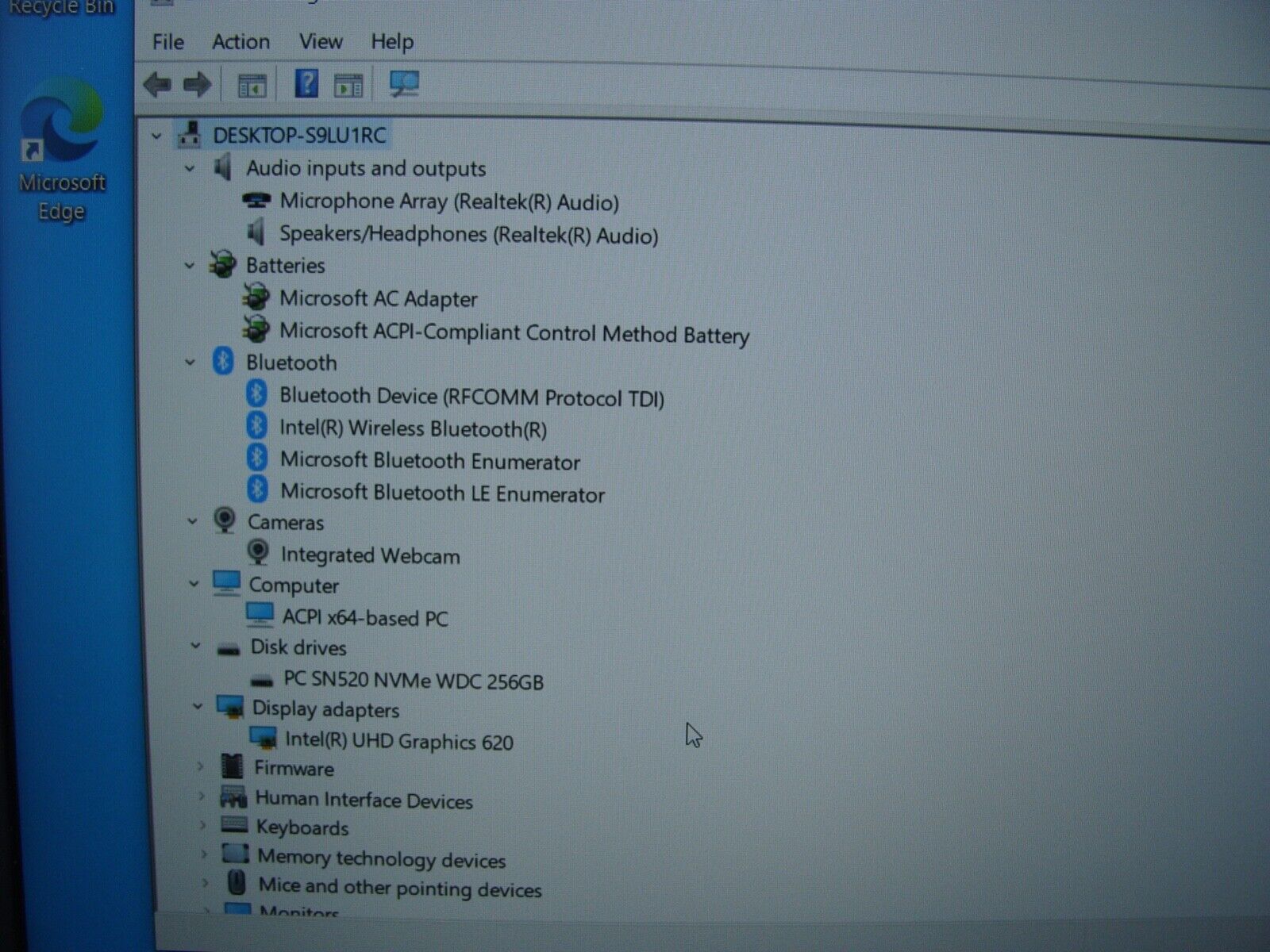Collapse the Cameras category
This screenshot has height=952, width=1270.
pos(192,521)
